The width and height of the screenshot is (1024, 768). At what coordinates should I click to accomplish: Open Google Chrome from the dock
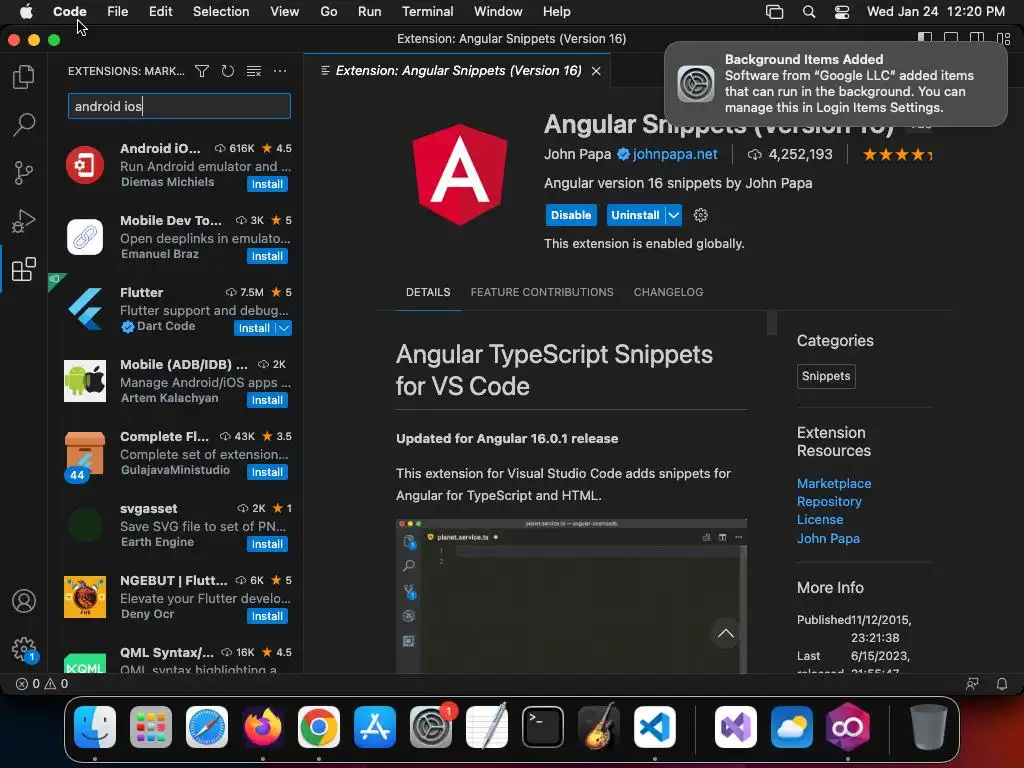click(x=319, y=727)
